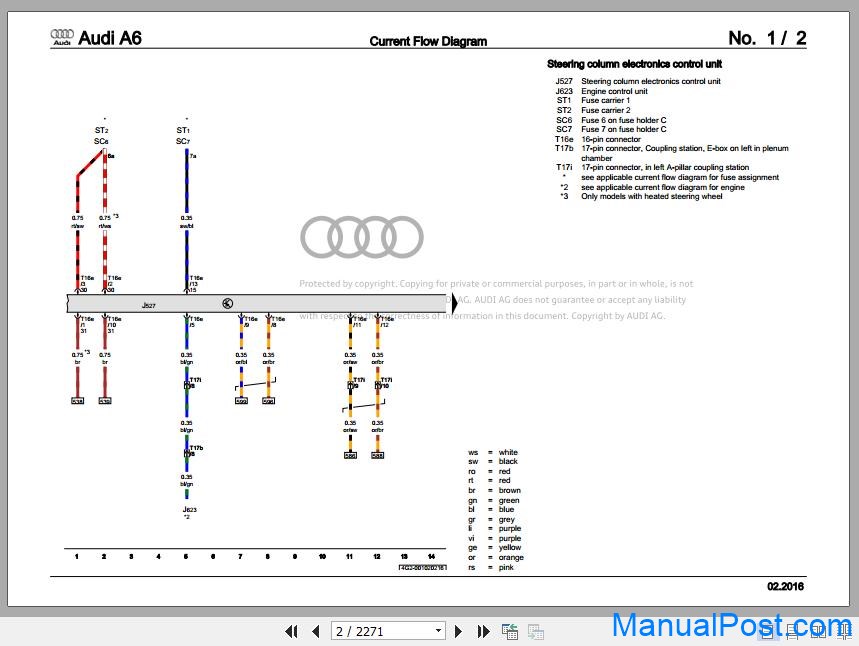Jump to the last page
The image size is (859, 646).
[x=483, y=632]
